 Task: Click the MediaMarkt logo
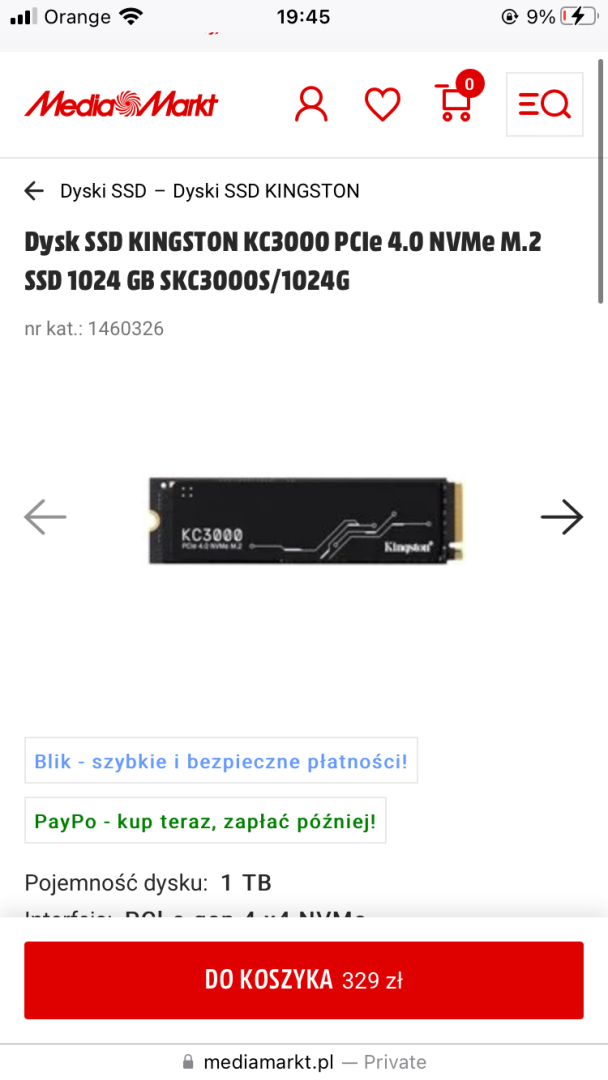pos(121,104)
